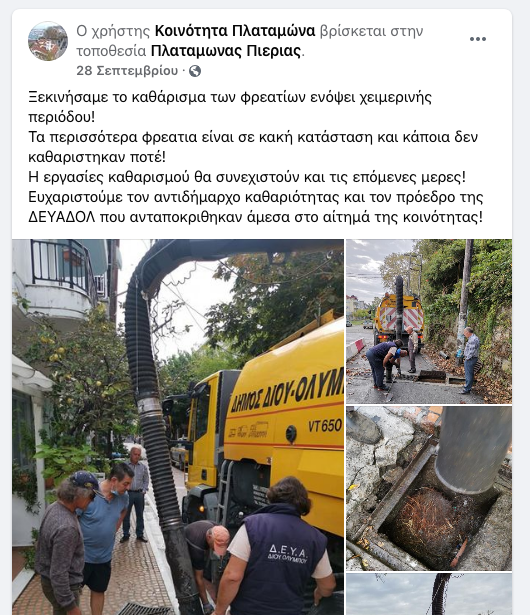Screen dimensions: 530x615
Task: Open the Κοινότητα Πλαταμώνα page link
Action: (x=235, y=31)
